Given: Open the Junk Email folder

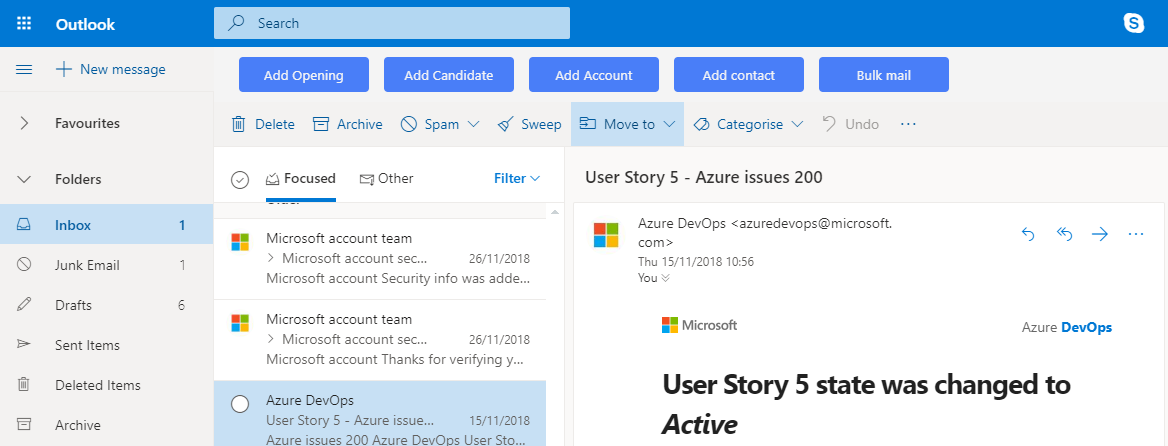Looking at the screenshot, I should (107, 265).
